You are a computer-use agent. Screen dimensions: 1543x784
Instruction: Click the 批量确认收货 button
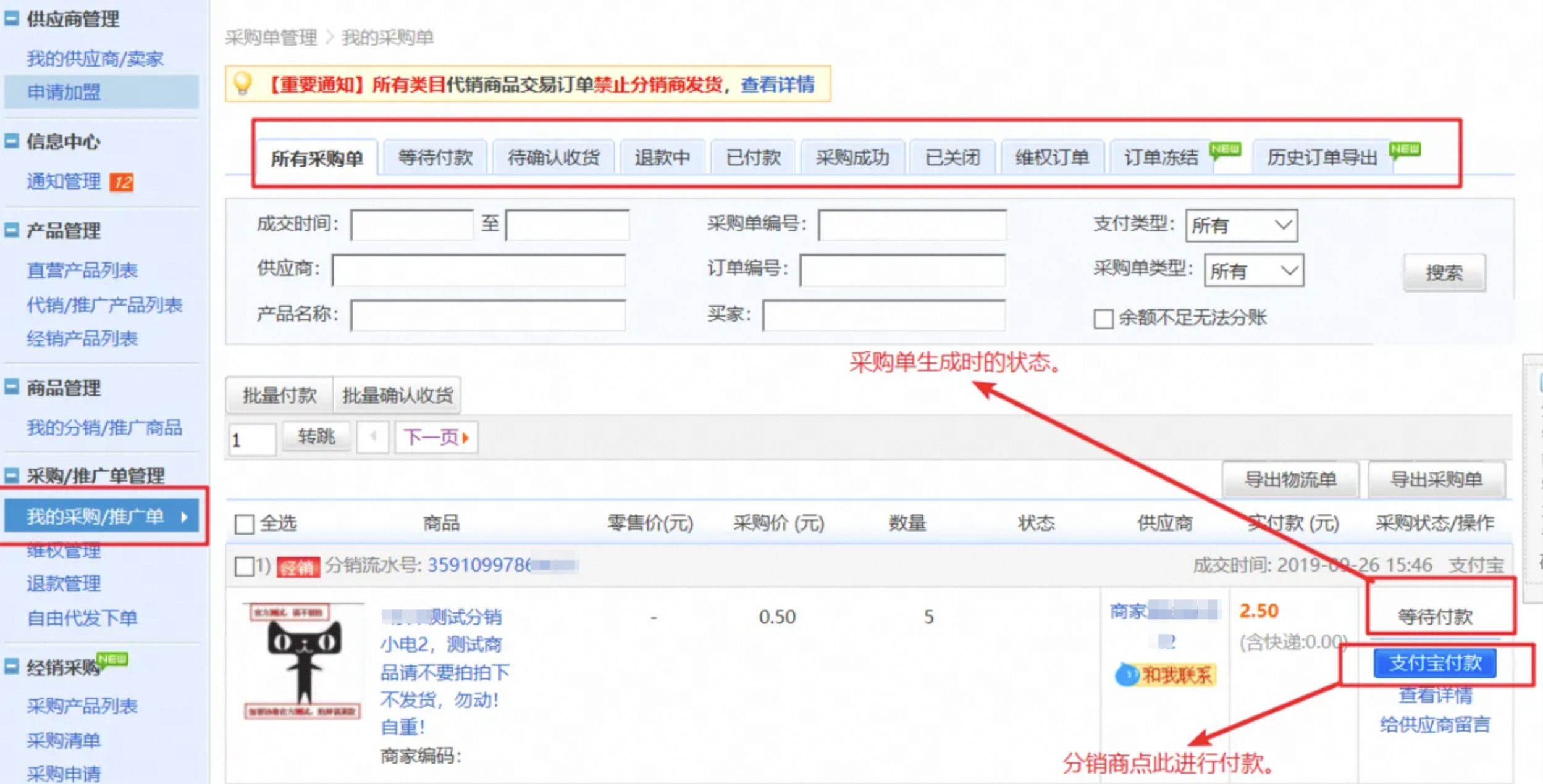pyautogui.click(x=397, y=395)
